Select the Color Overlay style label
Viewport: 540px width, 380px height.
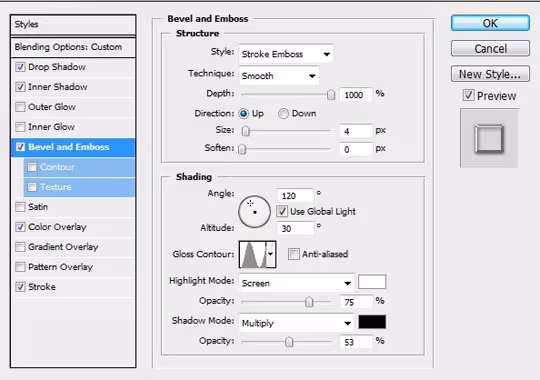(57, 227)
